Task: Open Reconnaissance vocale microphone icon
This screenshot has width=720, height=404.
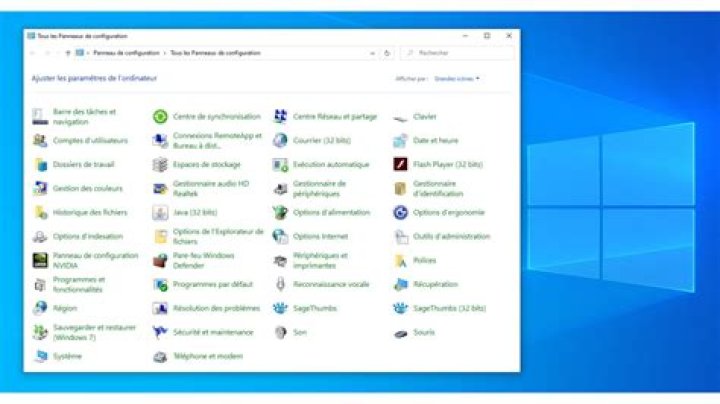Action: pos(280,284)
